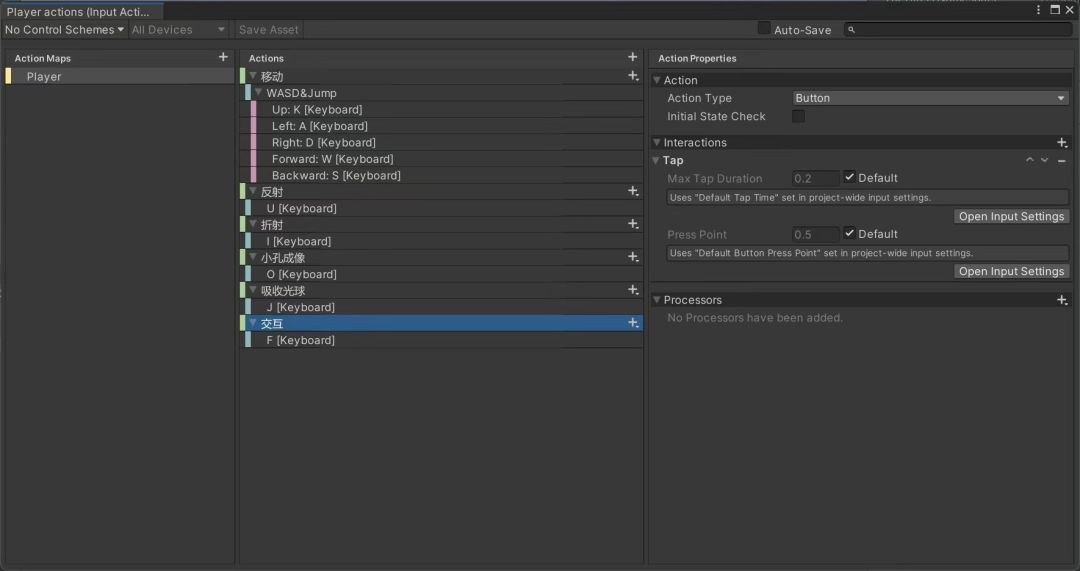Image resolution: width=1080 pixels, height=571 pixels.
Task: Add a new processor with plus icon
Action: point(1062,300)
